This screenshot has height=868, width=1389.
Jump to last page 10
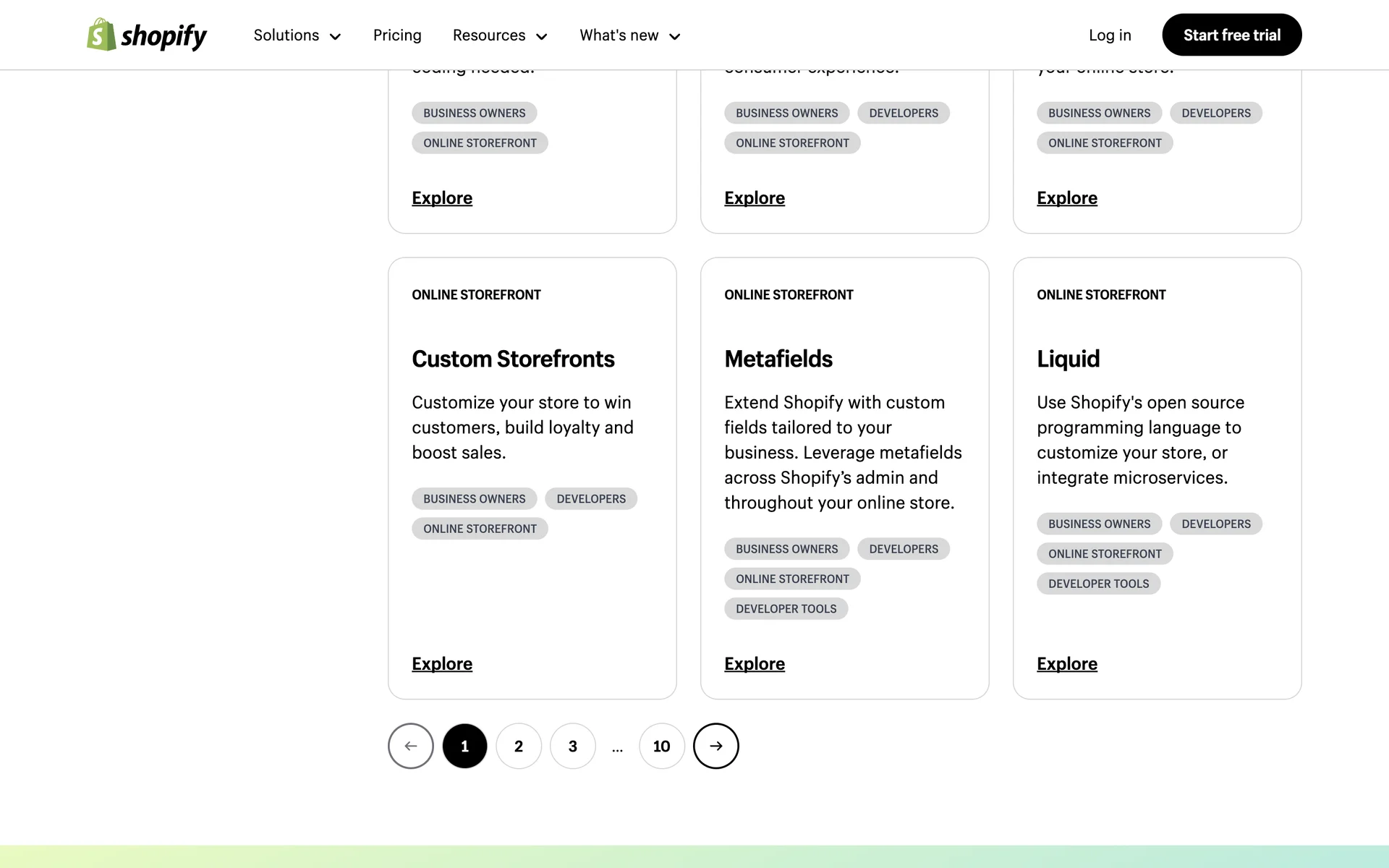[x=661, y=746]
